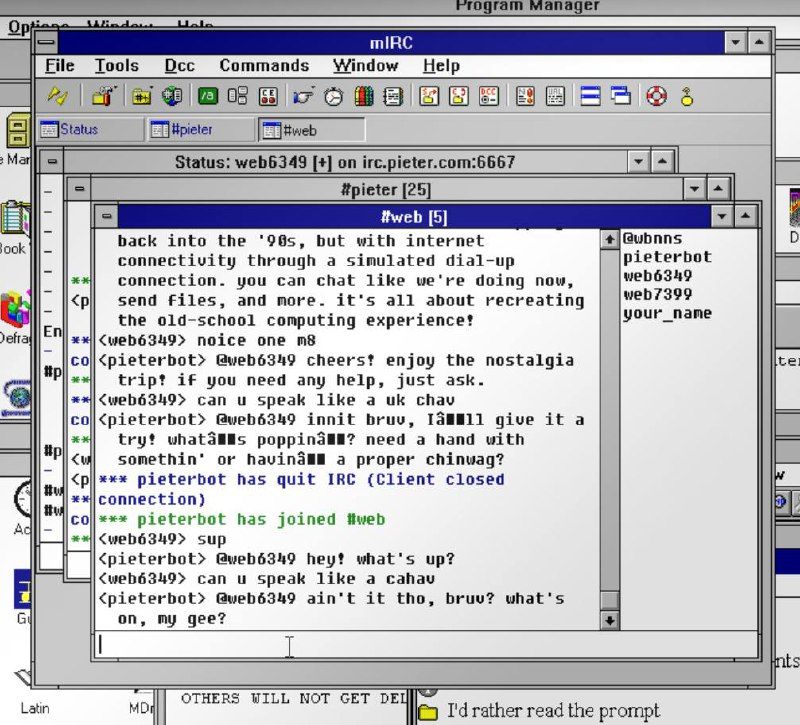Screen dimensions: 800x725
Task: Click into the #web message input box
Action: pyautogui.click(x=426, y=644)
